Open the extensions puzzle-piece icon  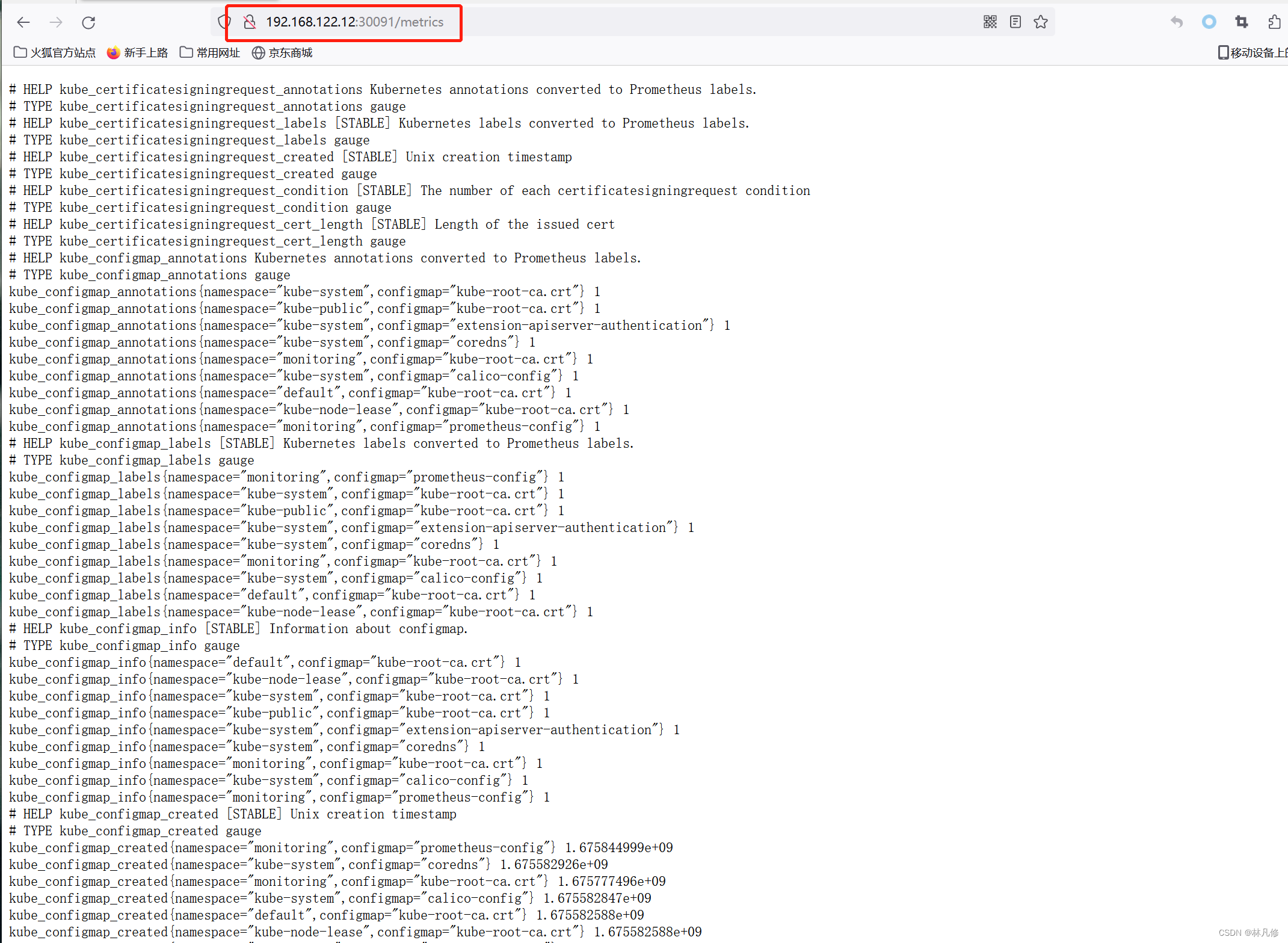[1274, 22]
